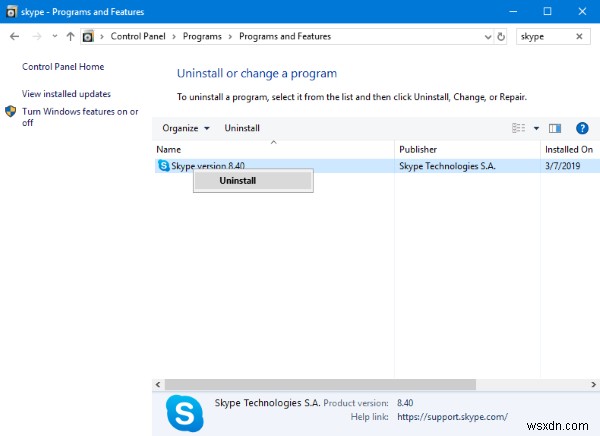Maximize the Programs and Features window
Screen dimensions: 600x436
pos(548,11)
